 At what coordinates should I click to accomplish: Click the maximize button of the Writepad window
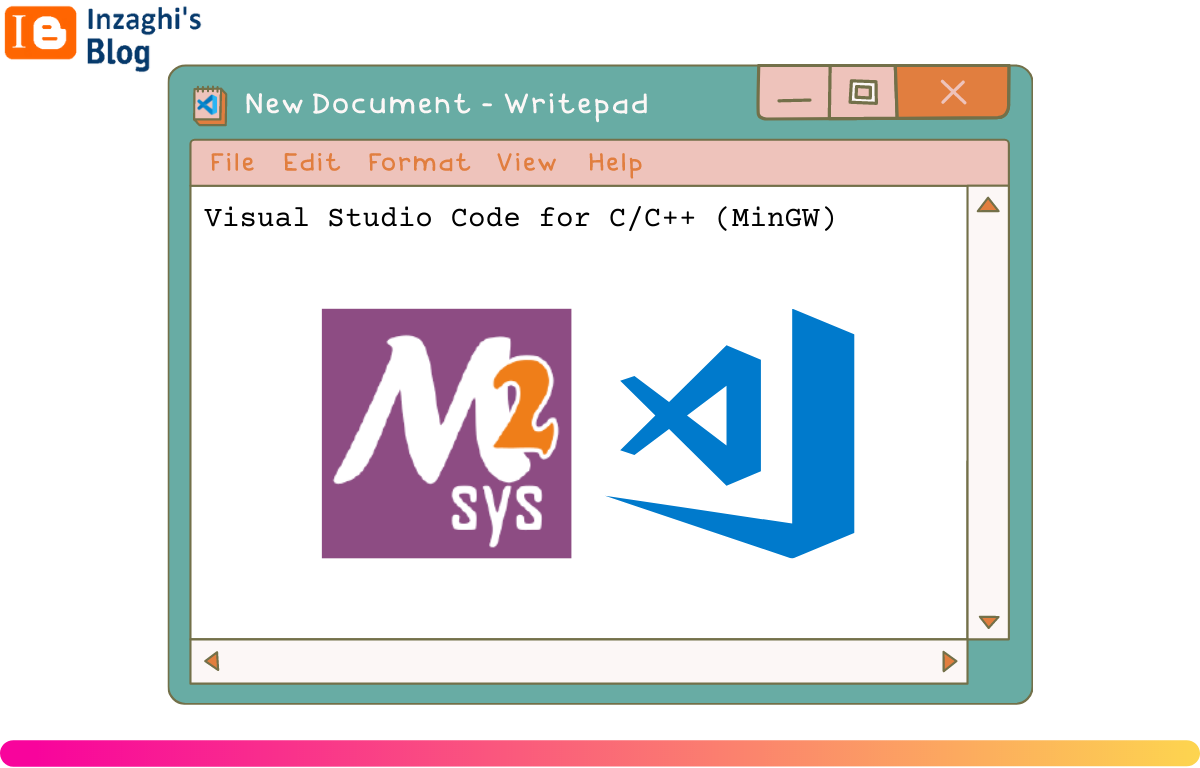point(863,91)
